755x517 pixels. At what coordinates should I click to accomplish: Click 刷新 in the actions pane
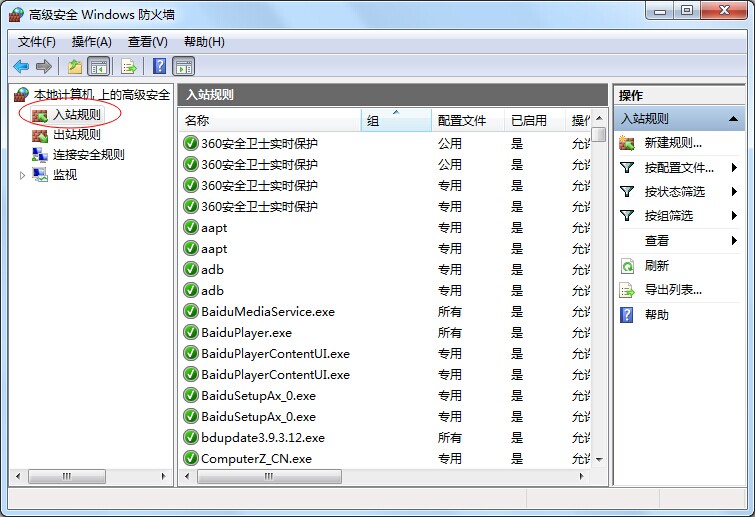pyautogui.click(x=657, y=266)
